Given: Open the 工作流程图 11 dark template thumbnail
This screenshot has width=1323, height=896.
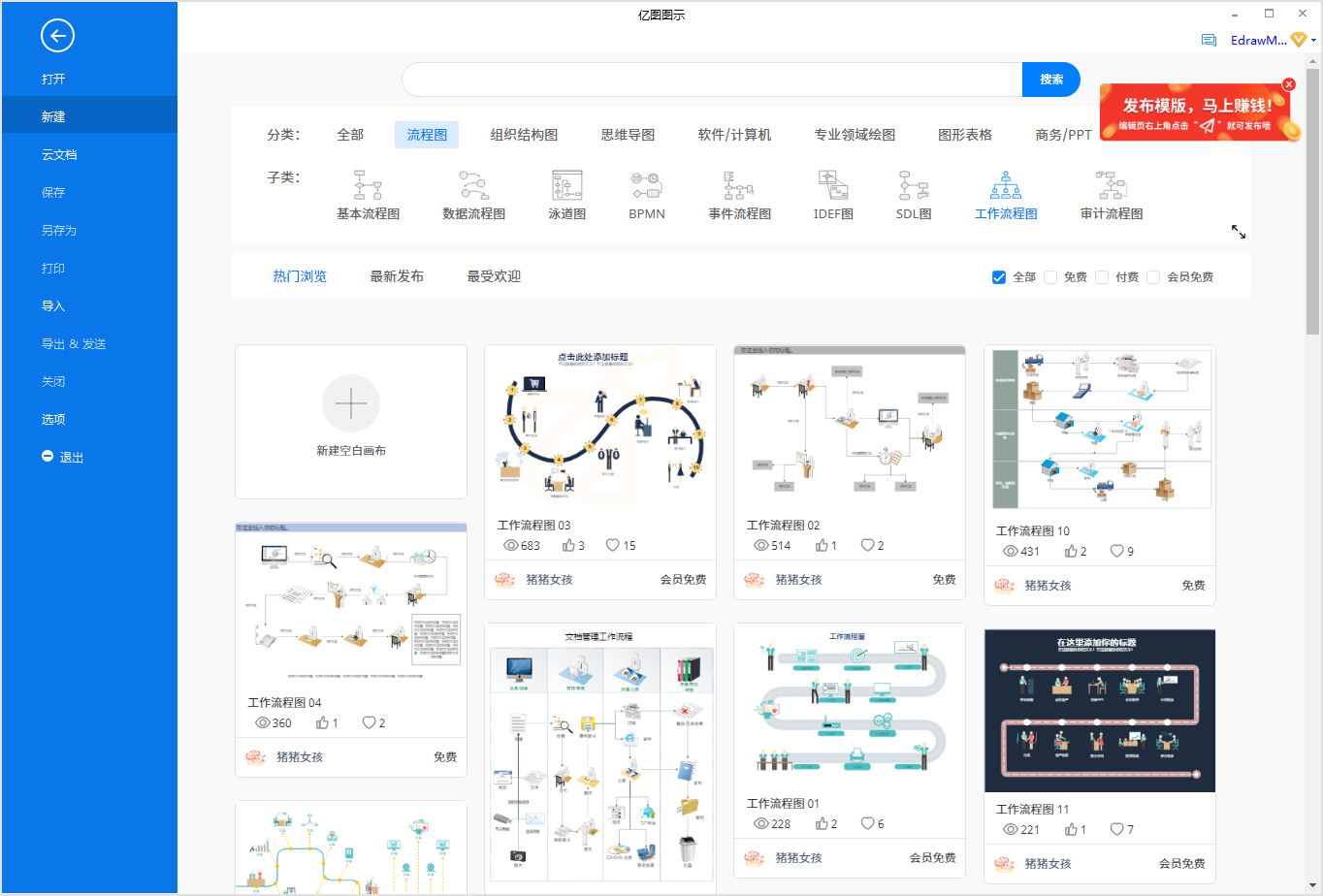Looking at the screenshot, I should 1100,711.
